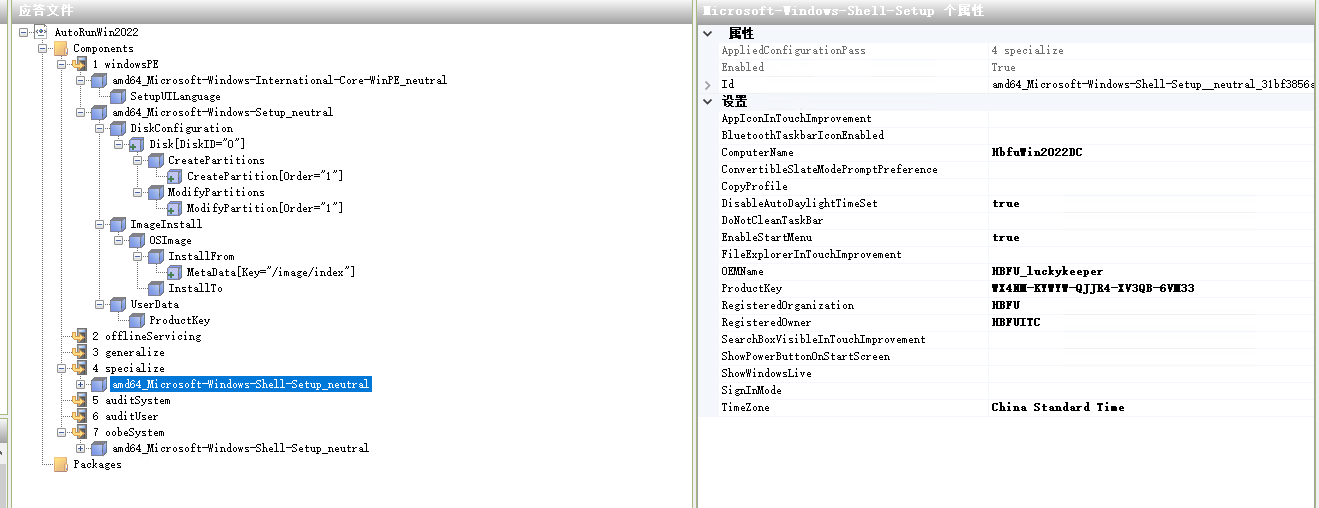Select the CreatePartition[Order="1"] node
This screenshot has height=508, width=1319.
(x=264, y=176)
